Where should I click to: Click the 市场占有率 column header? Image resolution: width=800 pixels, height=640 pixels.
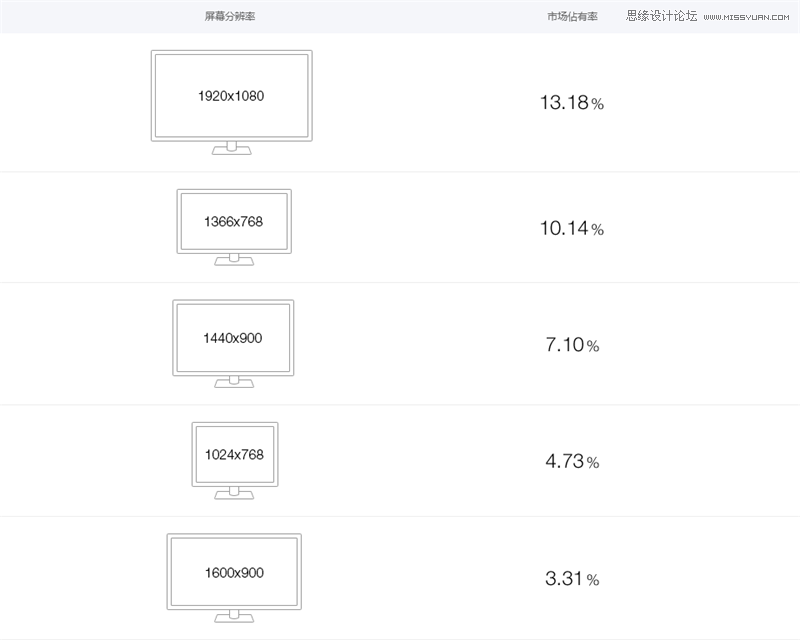tap(572, 16)
